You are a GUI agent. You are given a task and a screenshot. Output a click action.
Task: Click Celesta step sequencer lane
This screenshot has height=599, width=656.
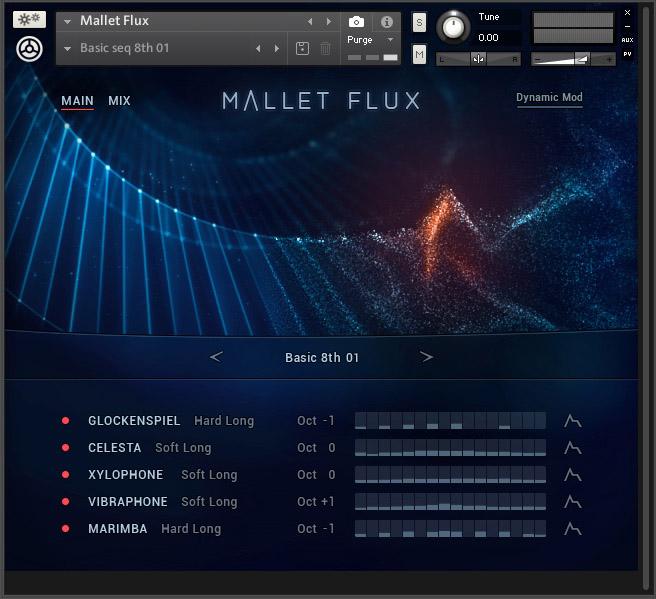point(450,448)
